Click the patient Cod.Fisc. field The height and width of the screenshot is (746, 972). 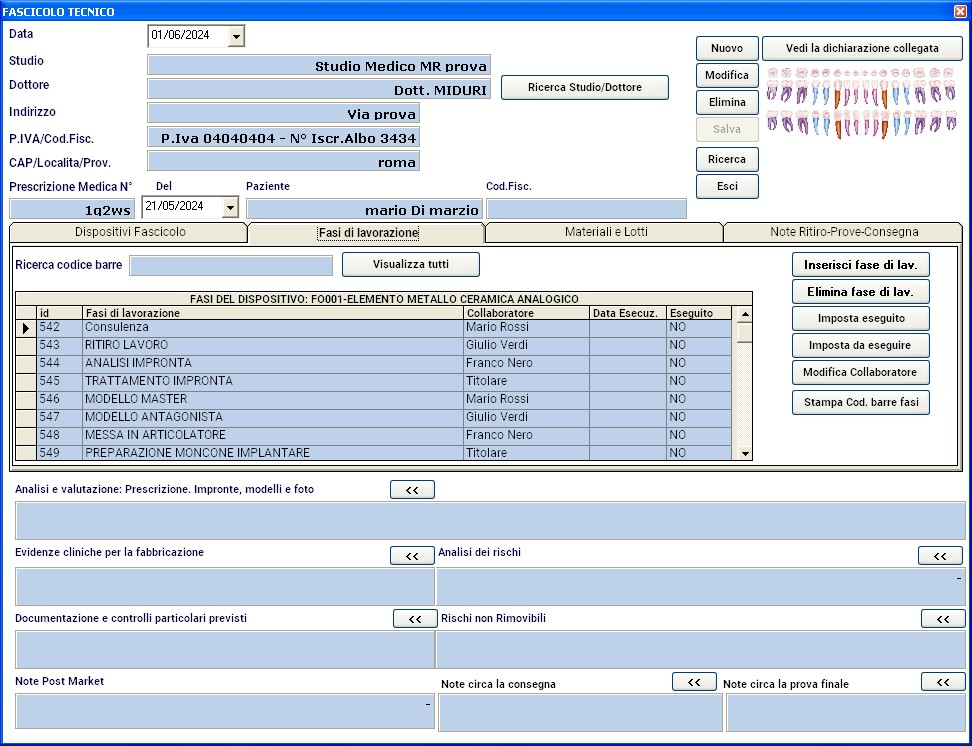click(586, 209)
